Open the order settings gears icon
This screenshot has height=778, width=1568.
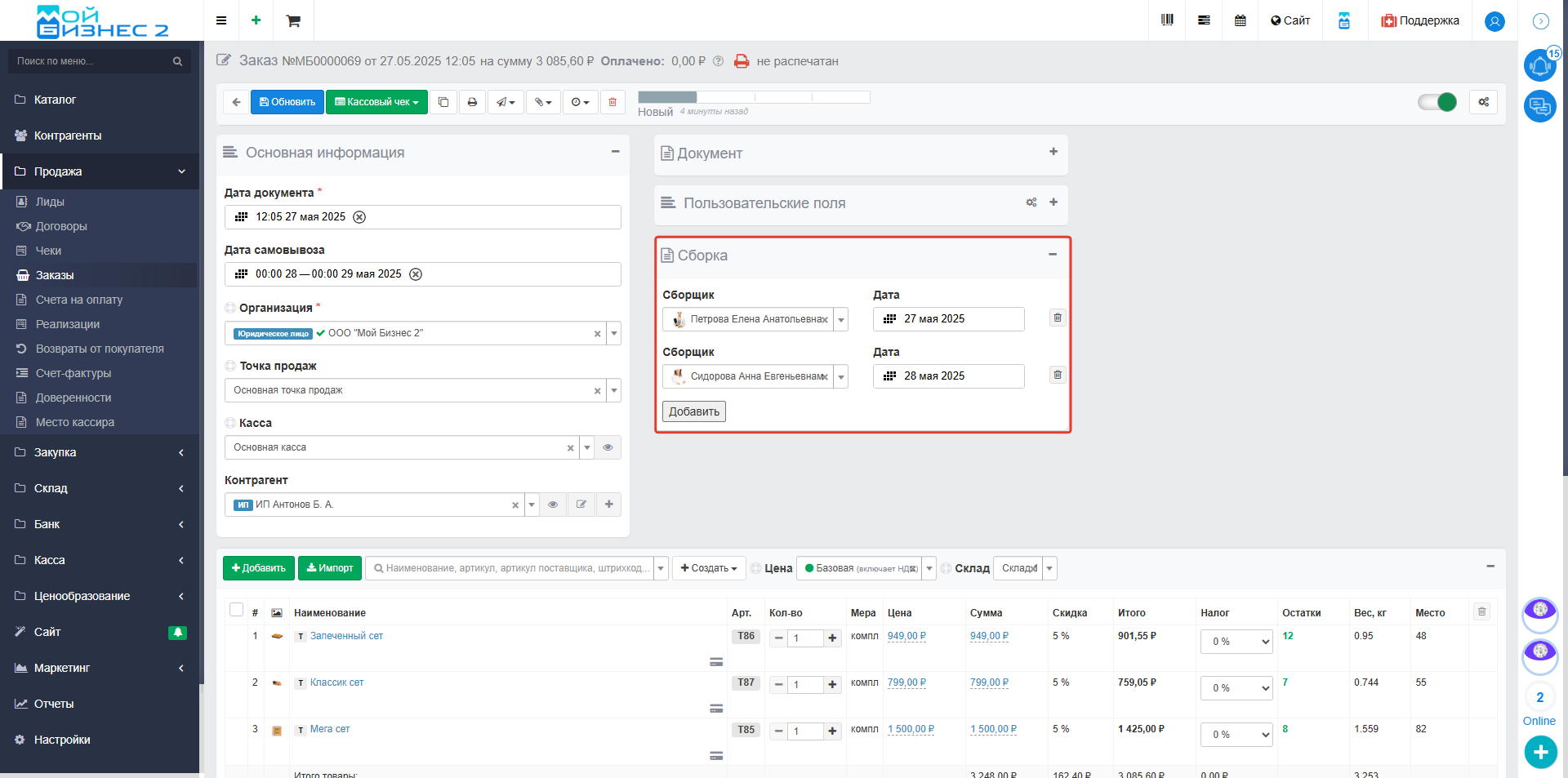coord(1484,102)
